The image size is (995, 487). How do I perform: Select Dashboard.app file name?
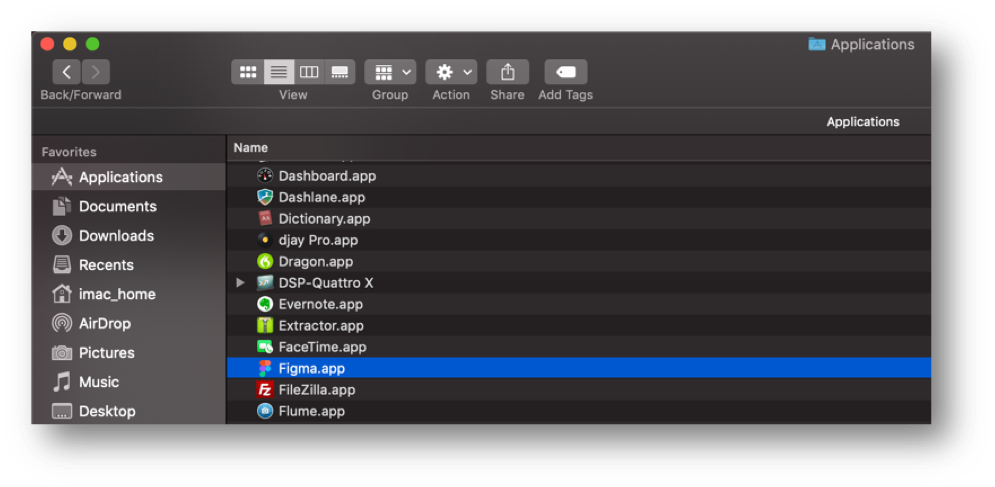(x=327, y=176)
